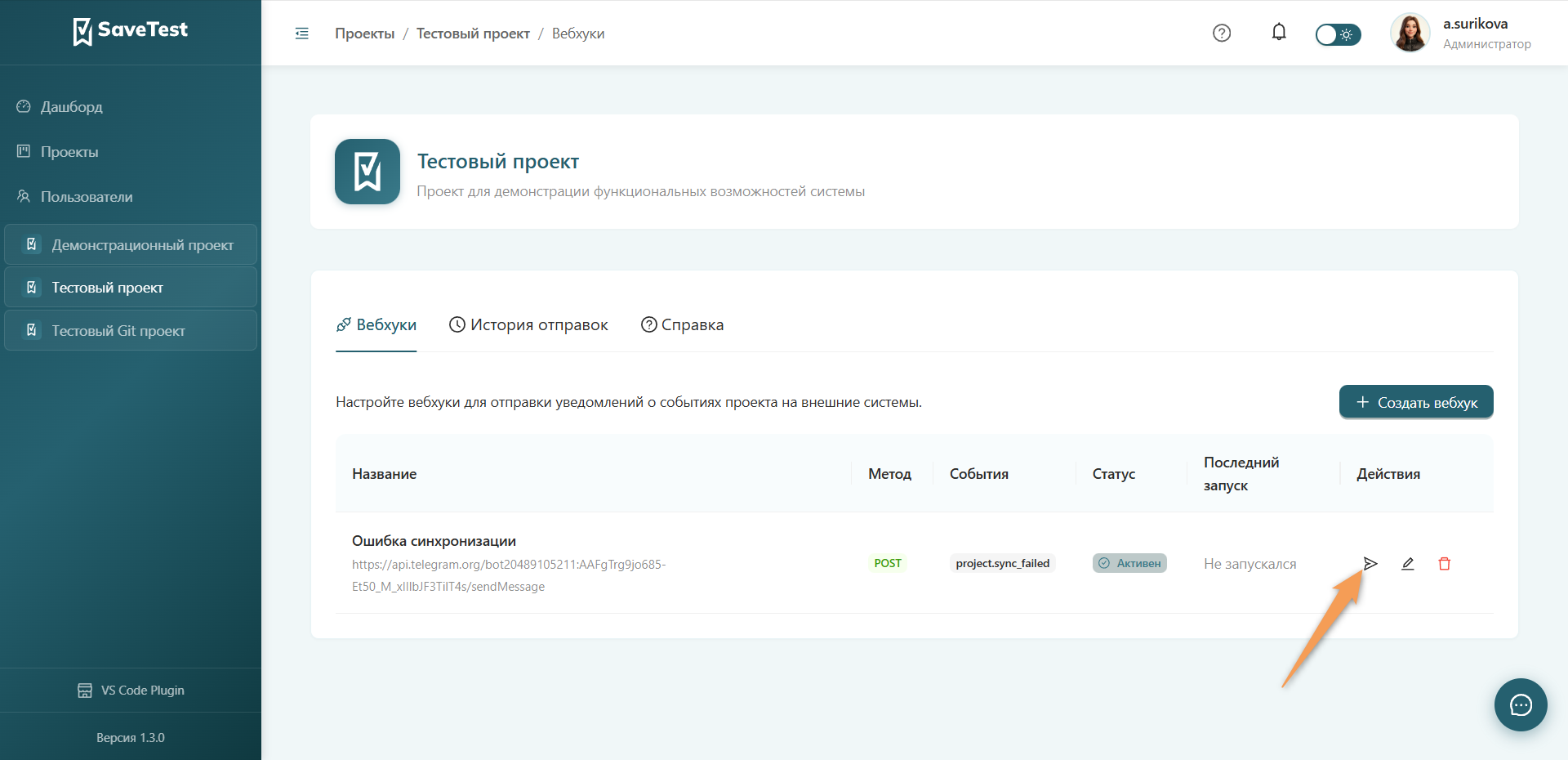Click the Активен status badge

(1129, 563)
